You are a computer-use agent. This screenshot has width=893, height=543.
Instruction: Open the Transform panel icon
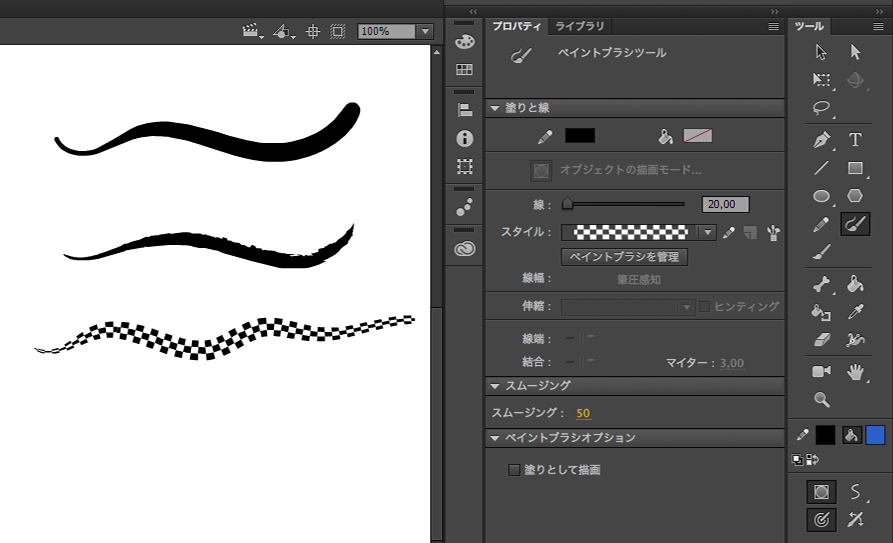[465, 166]
